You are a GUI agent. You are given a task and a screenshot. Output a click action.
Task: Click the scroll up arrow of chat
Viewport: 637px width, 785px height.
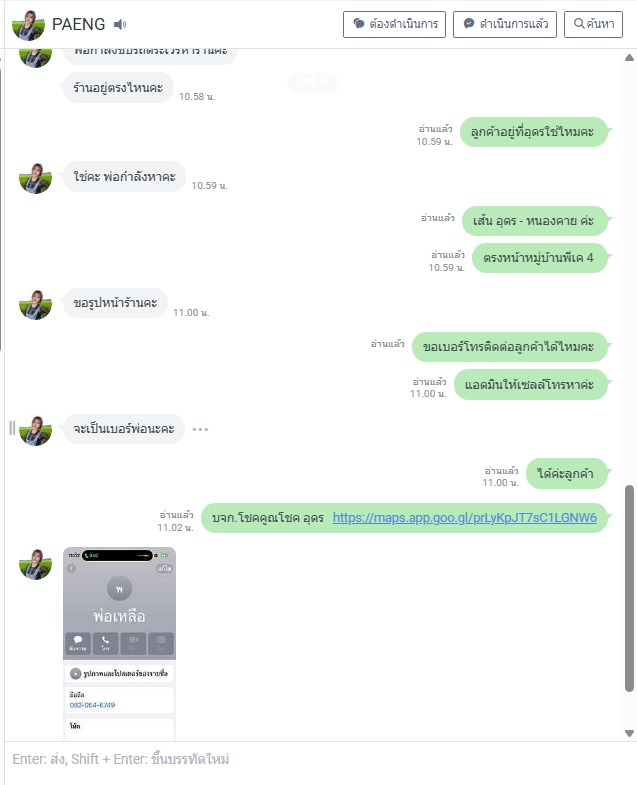point(629,58)
